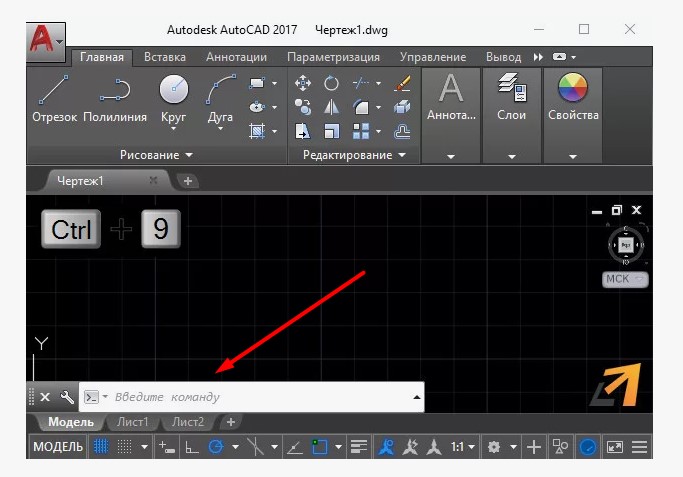Switch to the Вставка ribbon tab
683x477 pixels.
click(x=165, y=57)
